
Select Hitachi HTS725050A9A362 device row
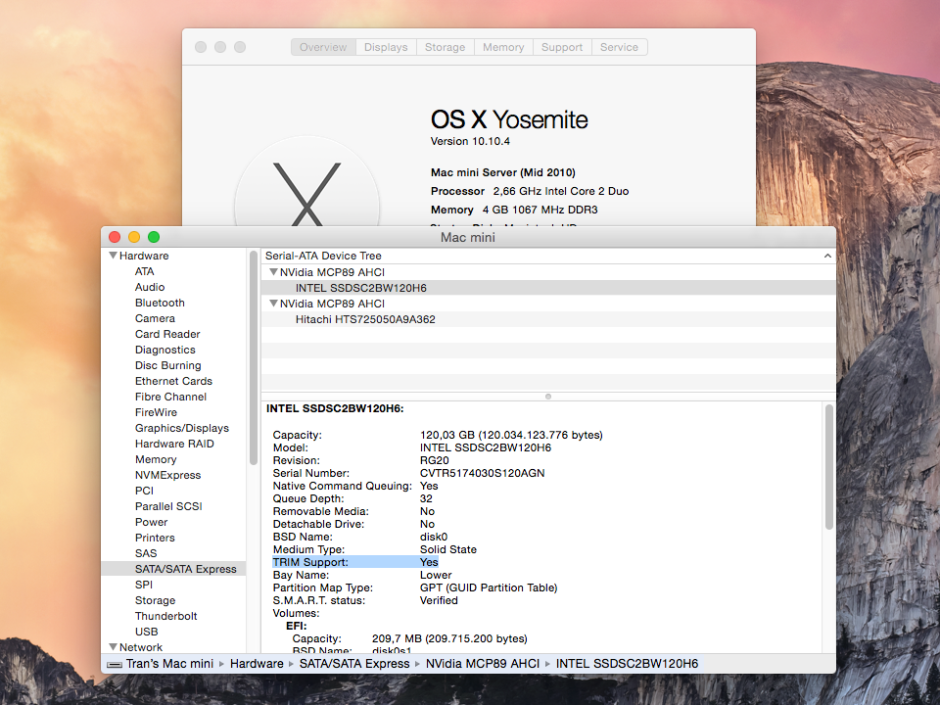click(548, 319)
